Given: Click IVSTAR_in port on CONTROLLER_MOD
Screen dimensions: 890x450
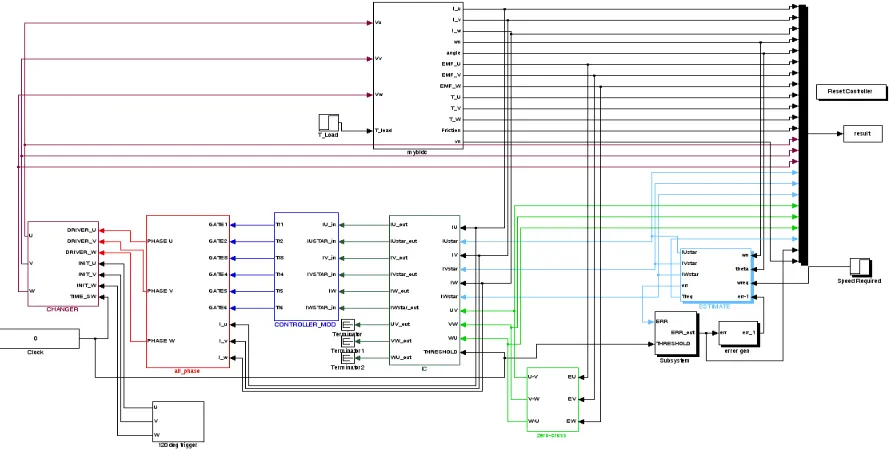Looking at the screenshot, I should coord(322,275).
